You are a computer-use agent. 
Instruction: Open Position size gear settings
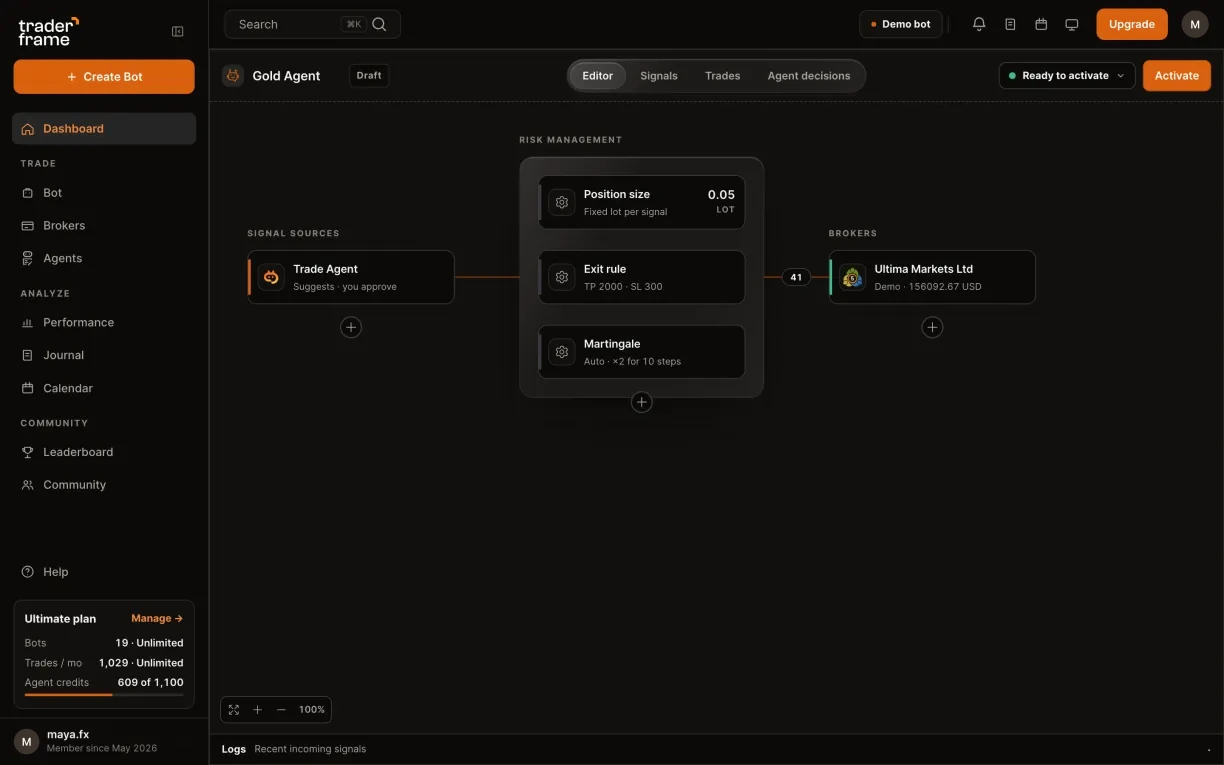562,202
